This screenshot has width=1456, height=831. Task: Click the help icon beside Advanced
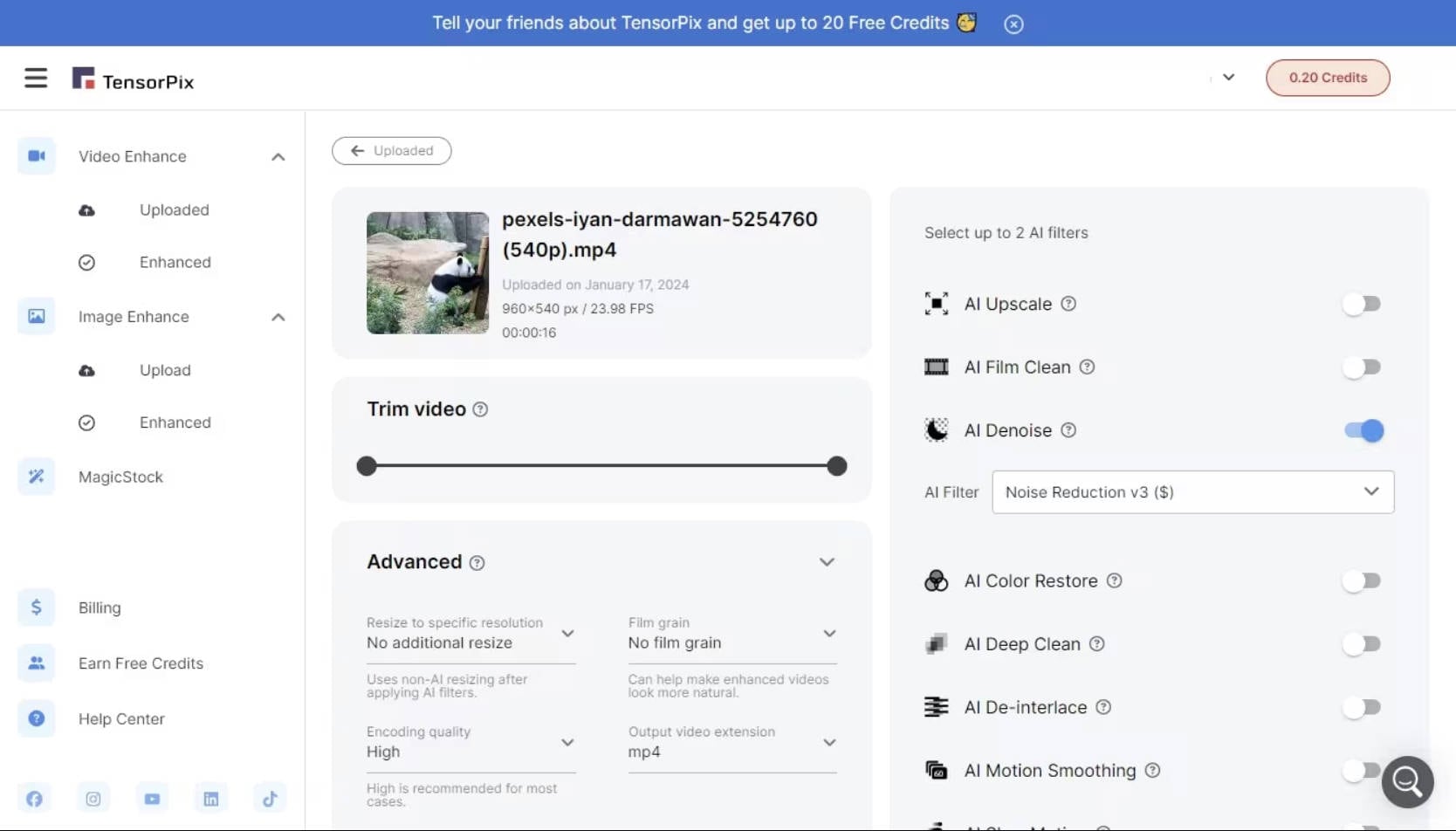477,563
